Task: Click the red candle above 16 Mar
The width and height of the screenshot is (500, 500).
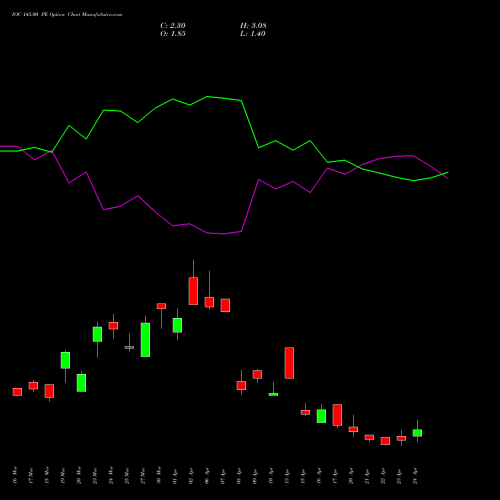Action: [x=17, y=392]
